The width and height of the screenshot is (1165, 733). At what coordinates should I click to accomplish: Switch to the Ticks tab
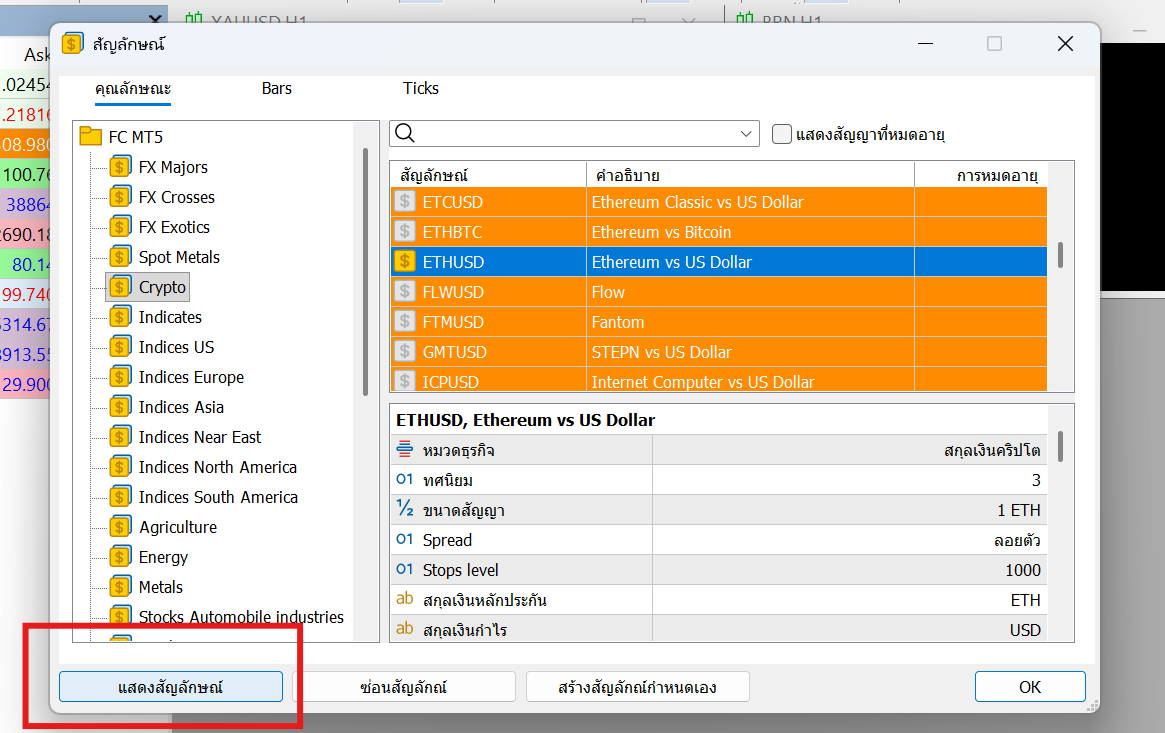coord(421,88)
